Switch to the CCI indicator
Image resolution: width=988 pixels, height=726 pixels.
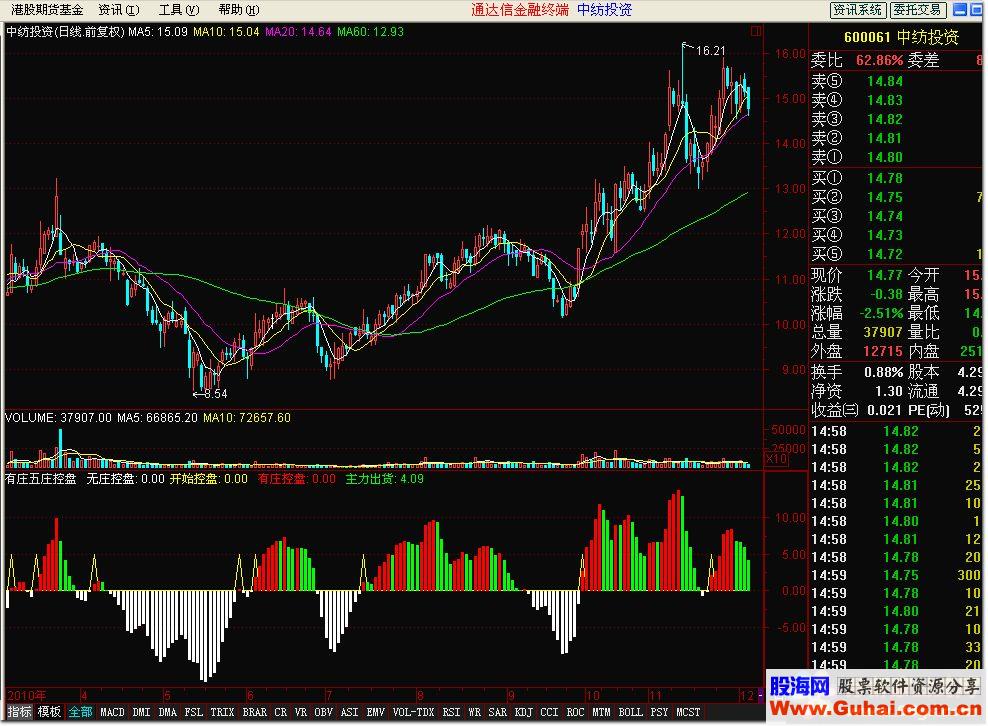(549, 712)
